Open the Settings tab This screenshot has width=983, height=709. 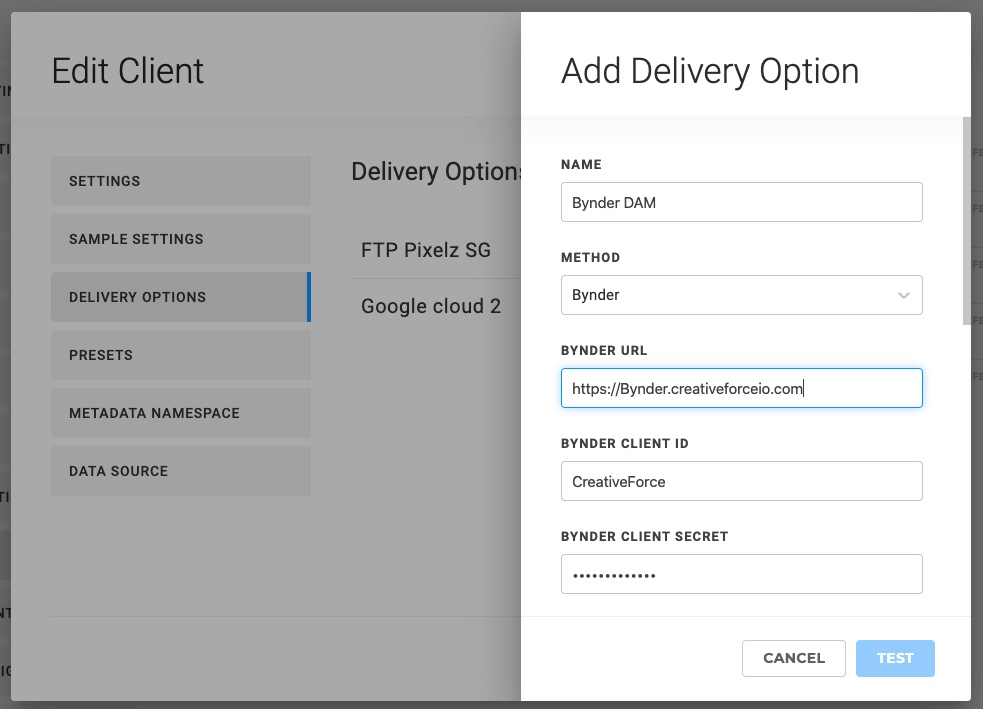(x=181, y=181)
